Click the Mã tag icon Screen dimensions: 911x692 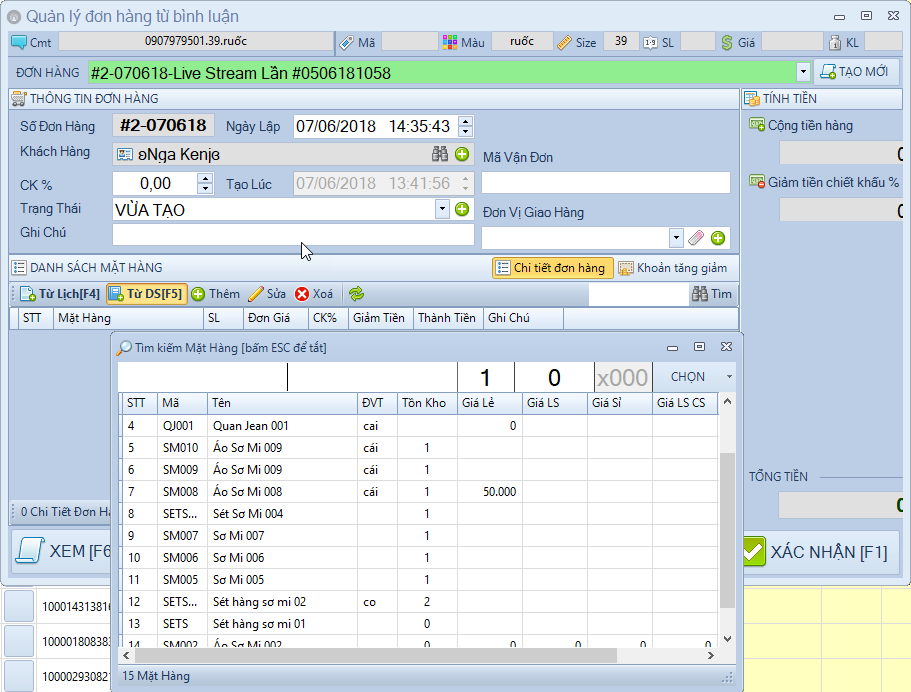[347, 42]
